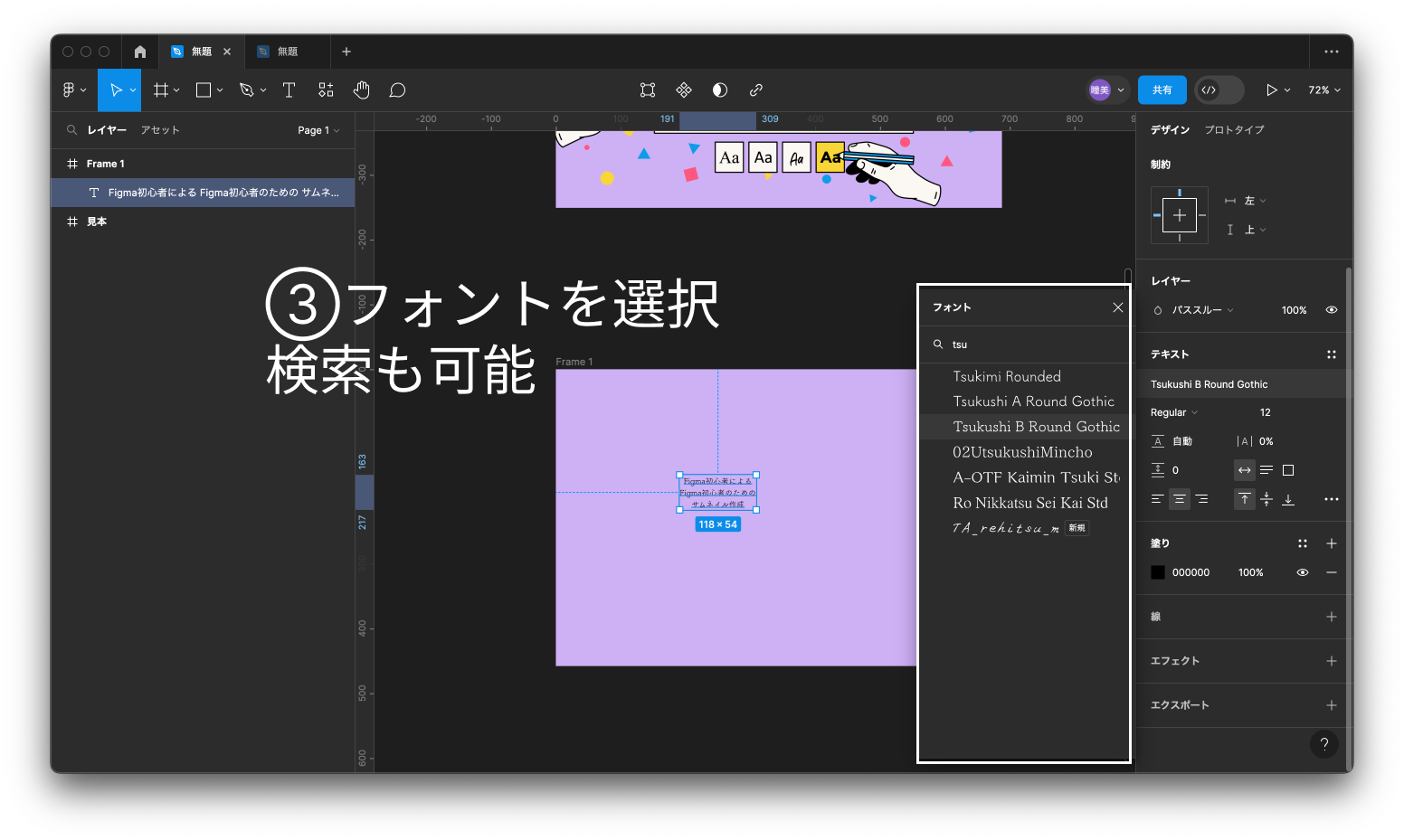The height and width of the screenshot is (840, 1404).
Task: Select fixed size text resizing
Action: point(1288,470)
